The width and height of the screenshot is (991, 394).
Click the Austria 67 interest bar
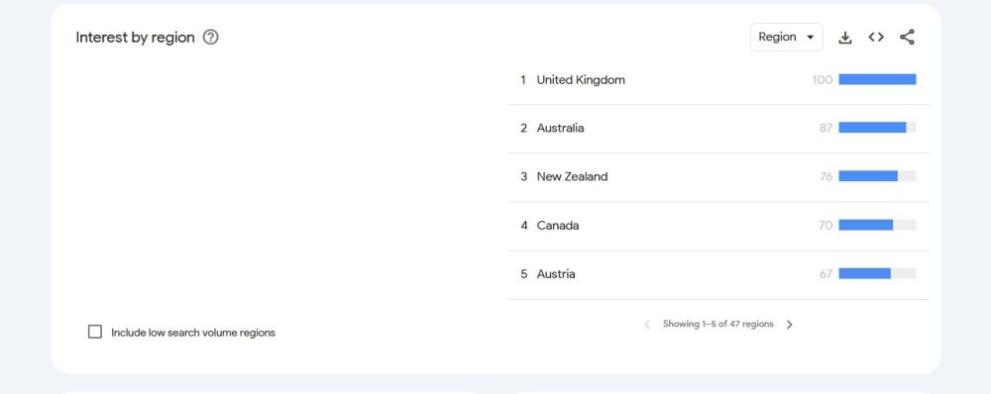[x=877, y=274]
